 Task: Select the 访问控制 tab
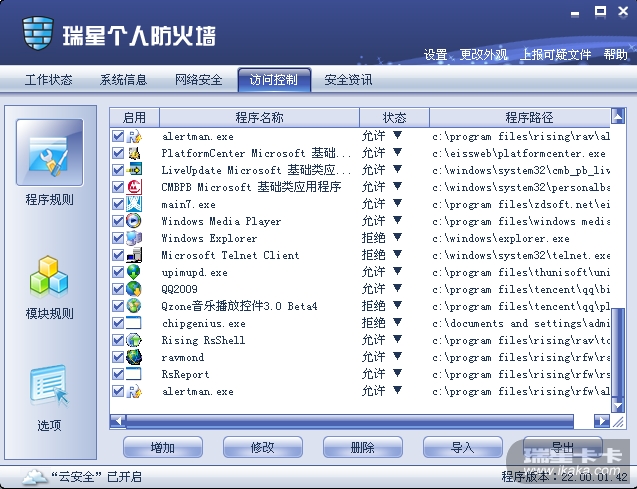click(274, 80)
